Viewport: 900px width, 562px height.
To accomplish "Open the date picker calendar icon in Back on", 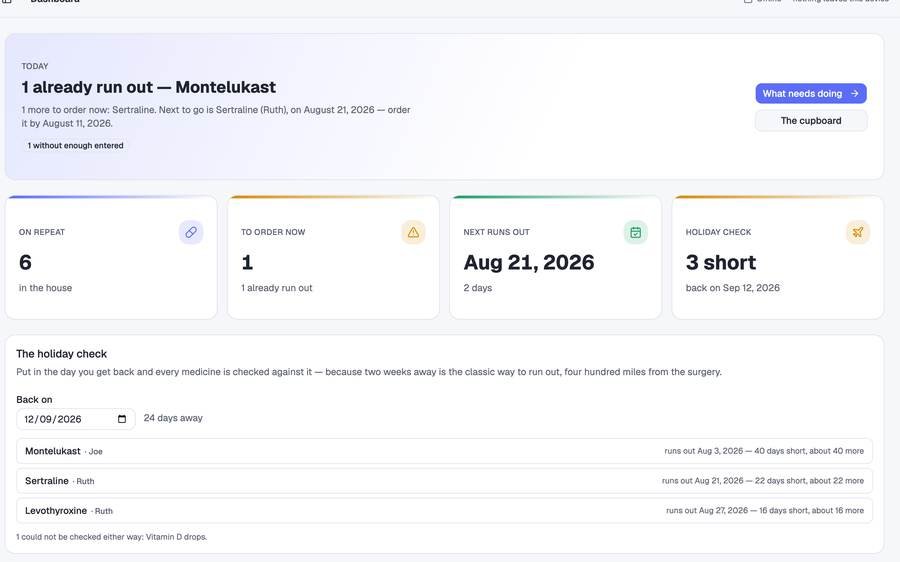I will (122, 419).
